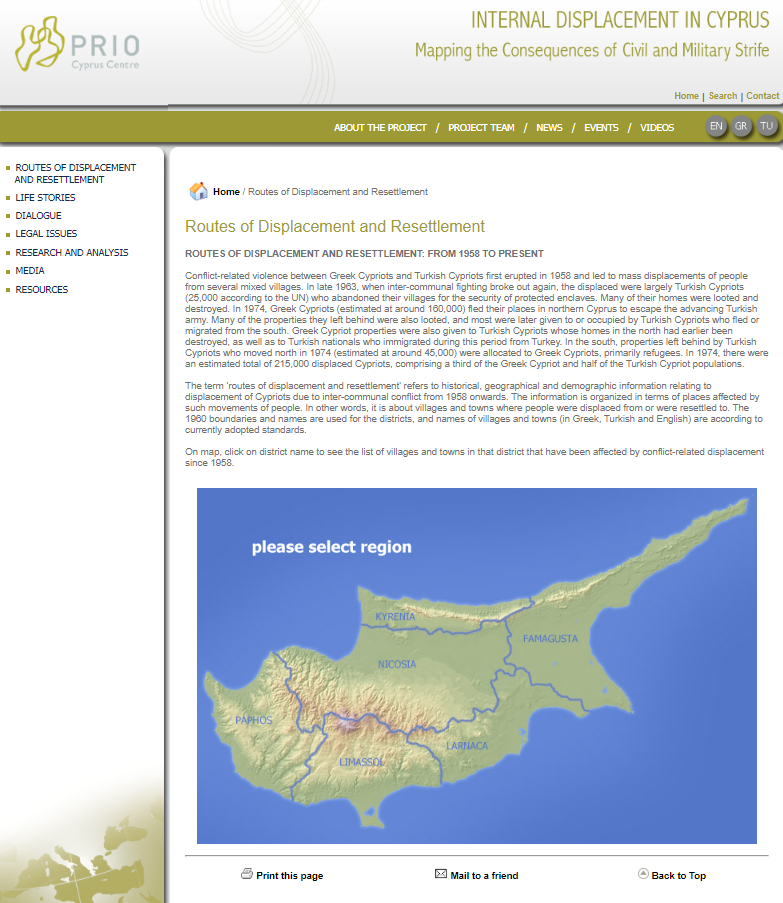Go to the Videos section

(x=657, y=128)
